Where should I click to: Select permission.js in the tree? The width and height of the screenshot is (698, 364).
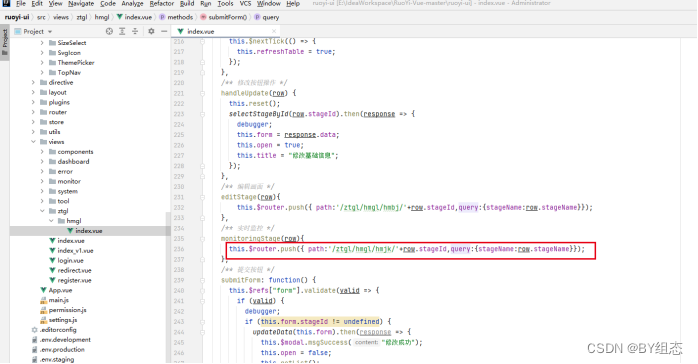click(x=63, y=310)
